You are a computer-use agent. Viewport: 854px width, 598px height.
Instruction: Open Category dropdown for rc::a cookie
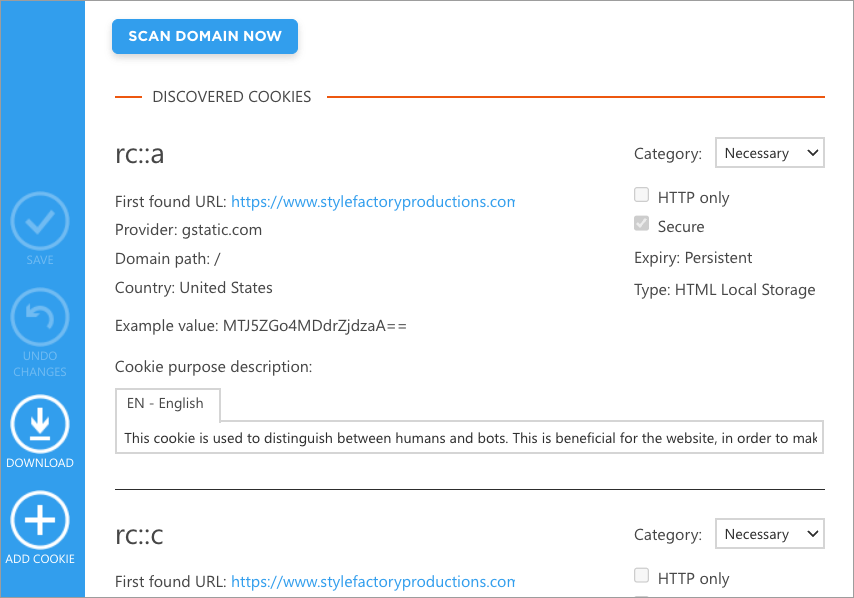click(769, 153)
